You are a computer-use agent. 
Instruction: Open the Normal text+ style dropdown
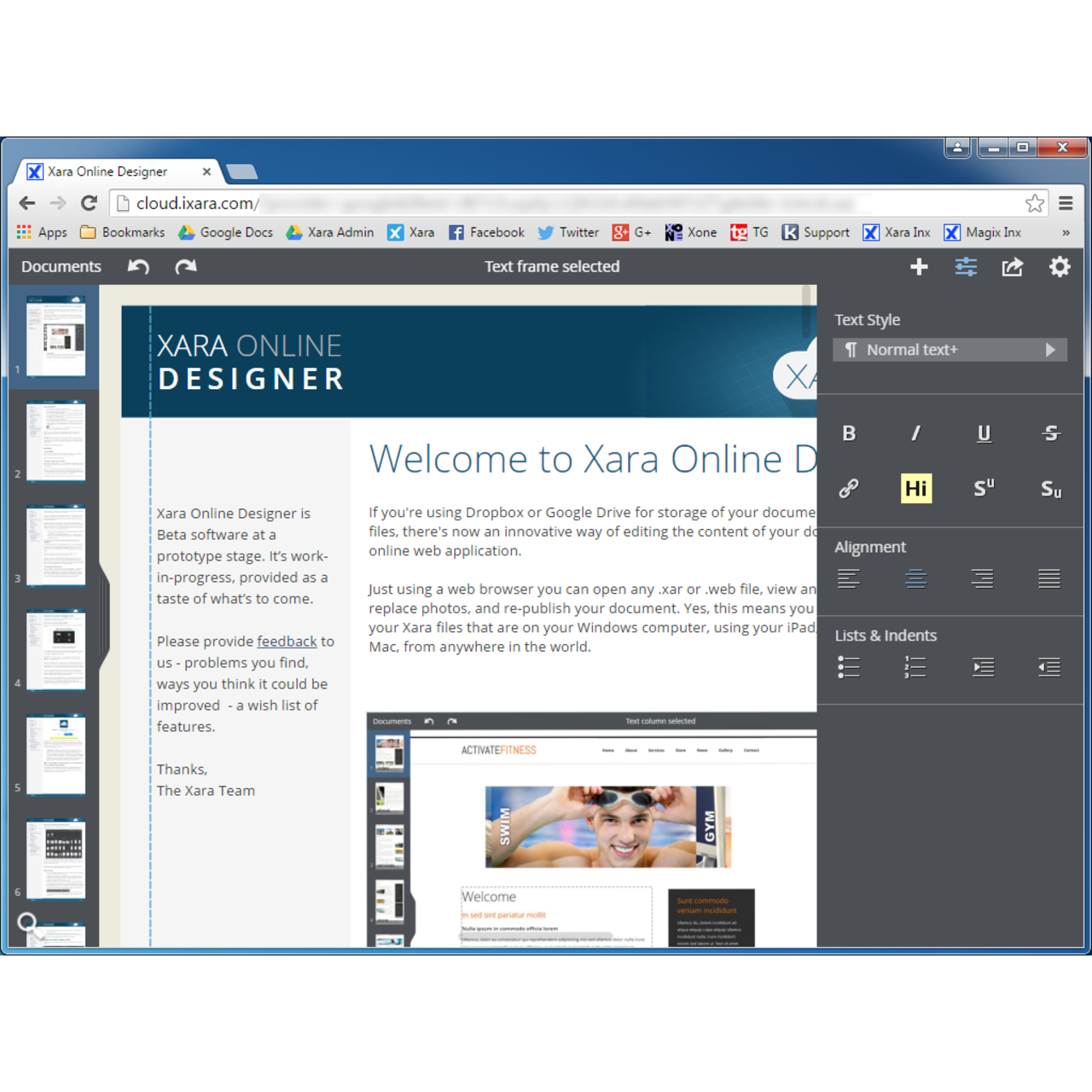(x=950, y=350)
